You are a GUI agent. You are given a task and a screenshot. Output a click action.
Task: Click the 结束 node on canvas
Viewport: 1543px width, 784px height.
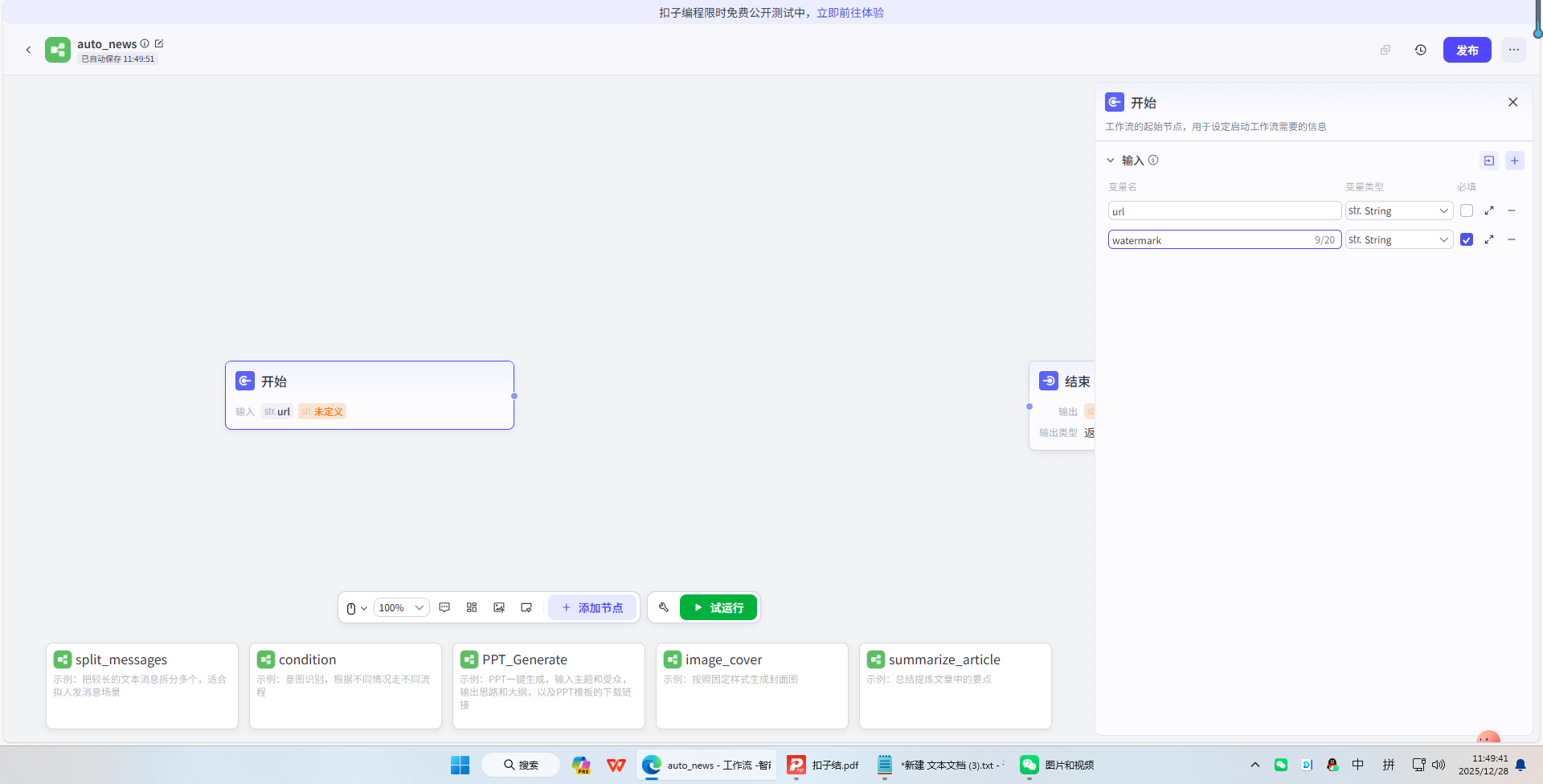coord(1062,405)
